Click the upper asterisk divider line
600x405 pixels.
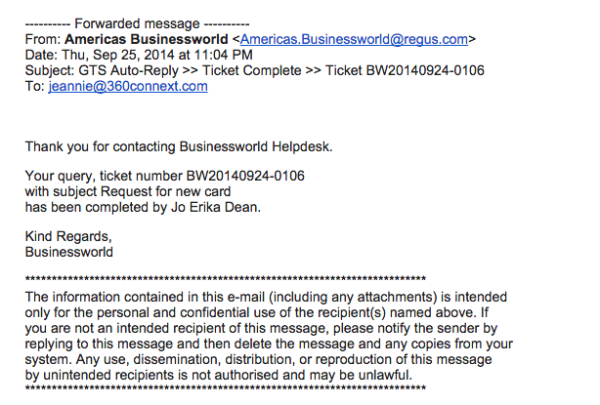(225, 280)
